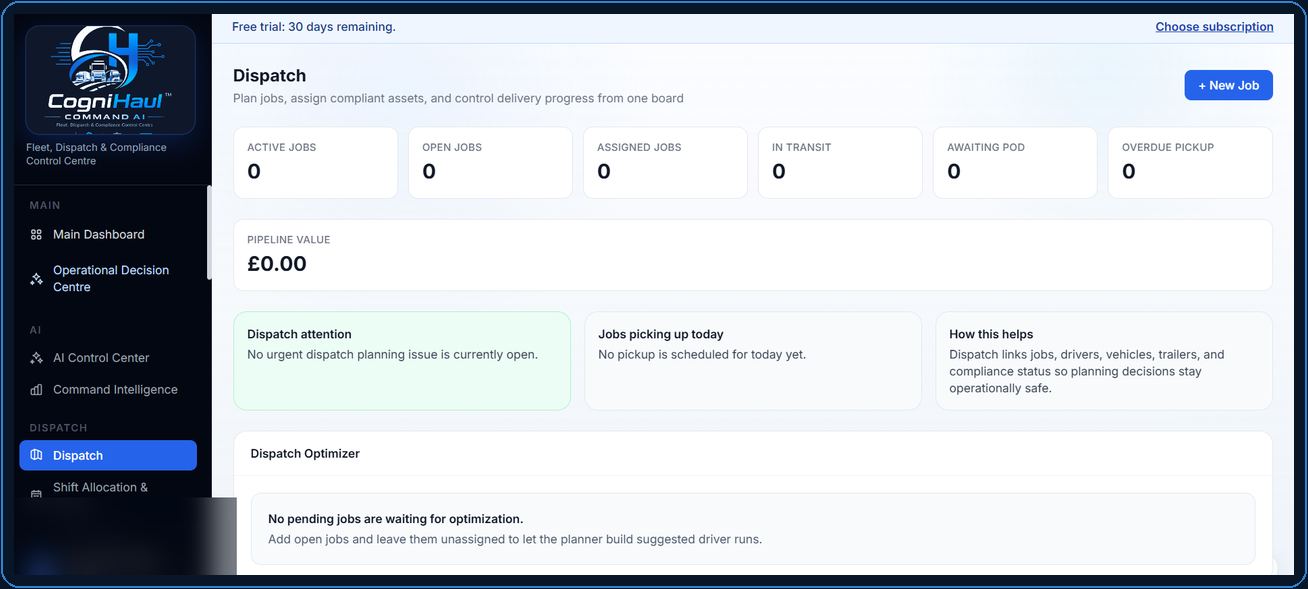1308x589 pixels.
Task: Select the Open Jobs stat card
Action: [490, 162]
